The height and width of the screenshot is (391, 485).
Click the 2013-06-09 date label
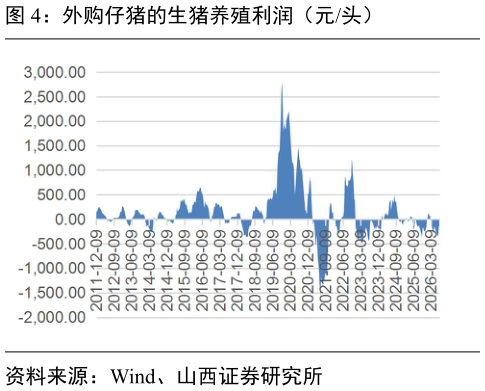[132, 270]
